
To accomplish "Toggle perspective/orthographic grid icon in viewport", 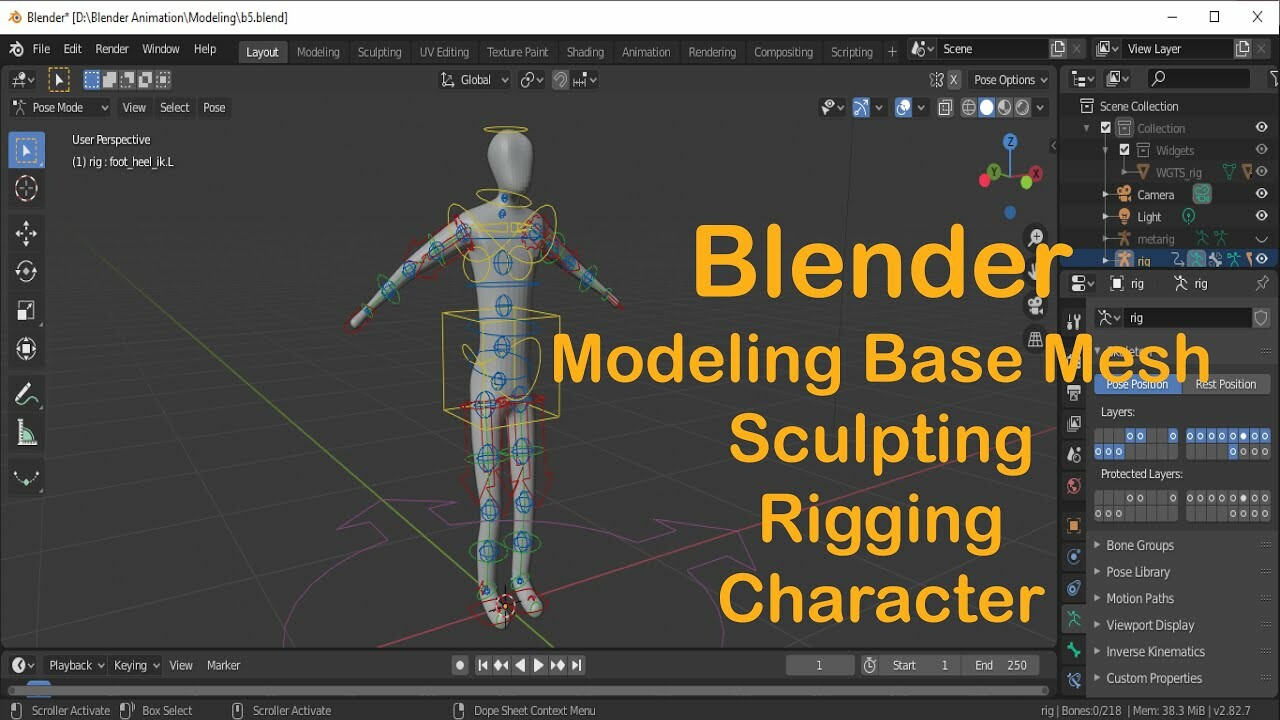I will [1036, 340].
